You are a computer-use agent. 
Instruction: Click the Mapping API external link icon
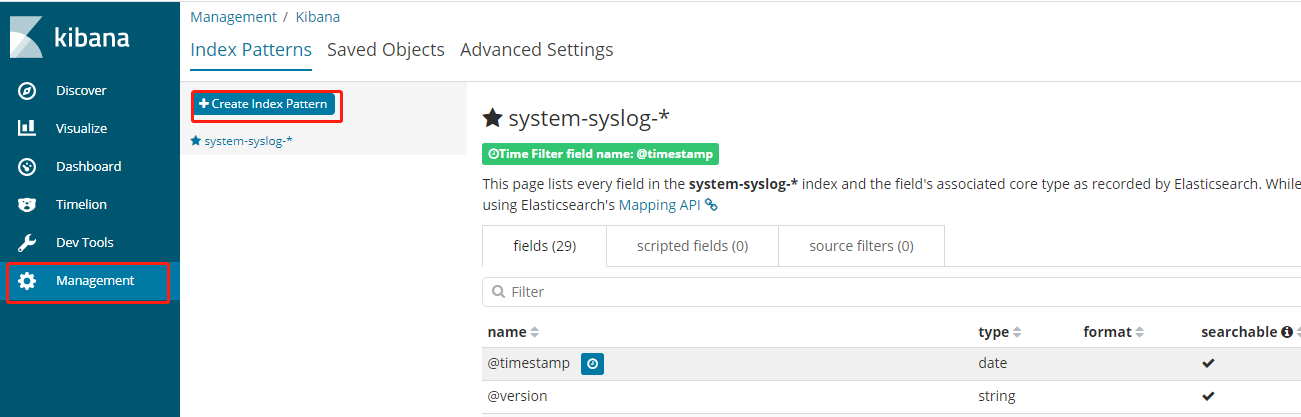click(x=711, y=204)
